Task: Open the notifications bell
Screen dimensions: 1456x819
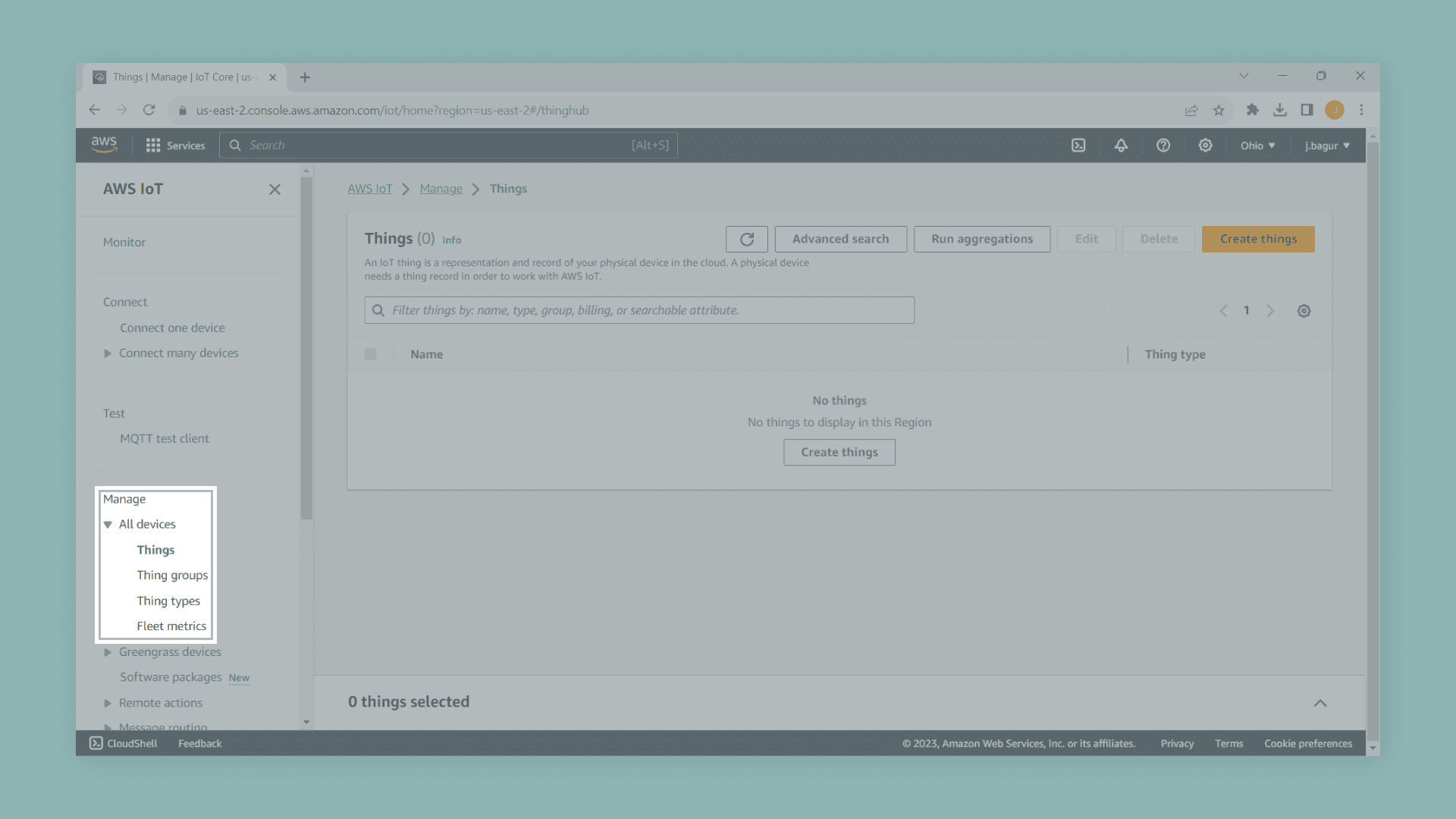Action: (x=1121, y=146)
